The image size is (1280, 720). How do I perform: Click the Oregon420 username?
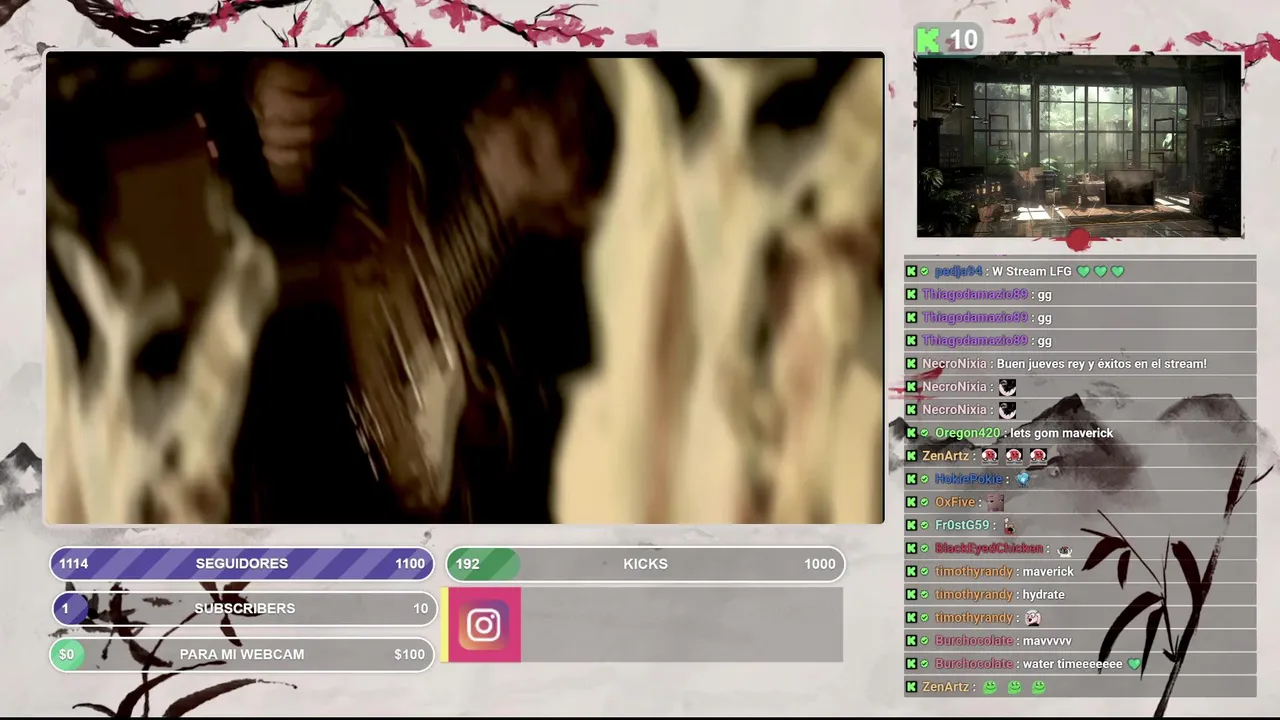pyautogui.click(x=967, y=433)
